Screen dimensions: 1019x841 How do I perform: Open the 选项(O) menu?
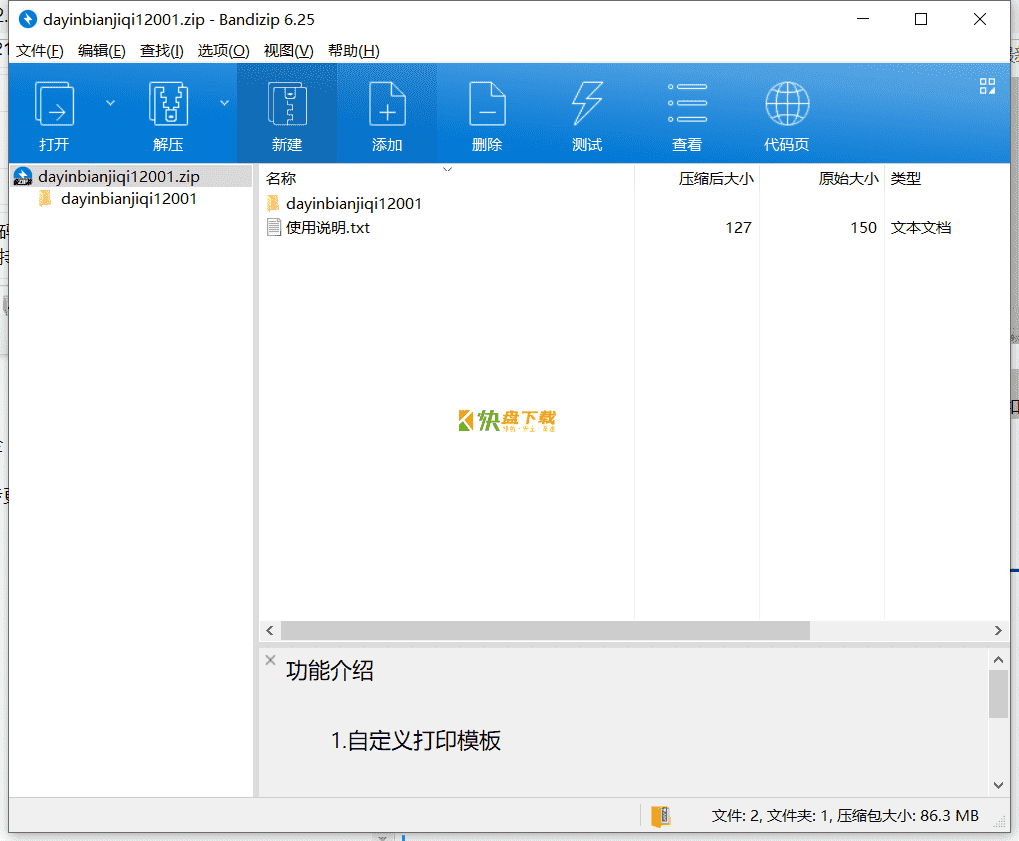click(x=224, y=51)
